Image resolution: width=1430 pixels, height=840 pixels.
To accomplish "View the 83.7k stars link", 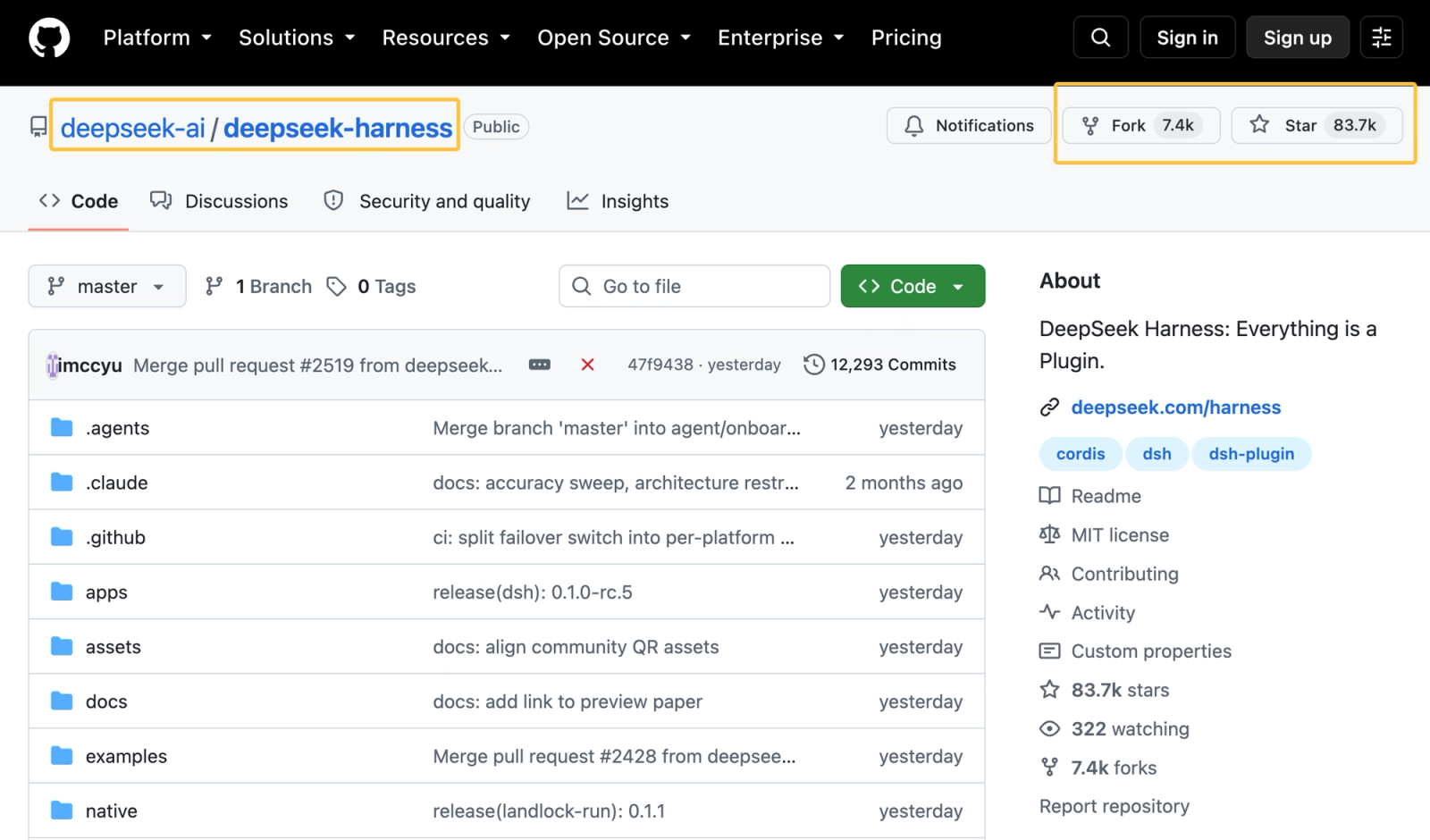I will coord(1105,690).
